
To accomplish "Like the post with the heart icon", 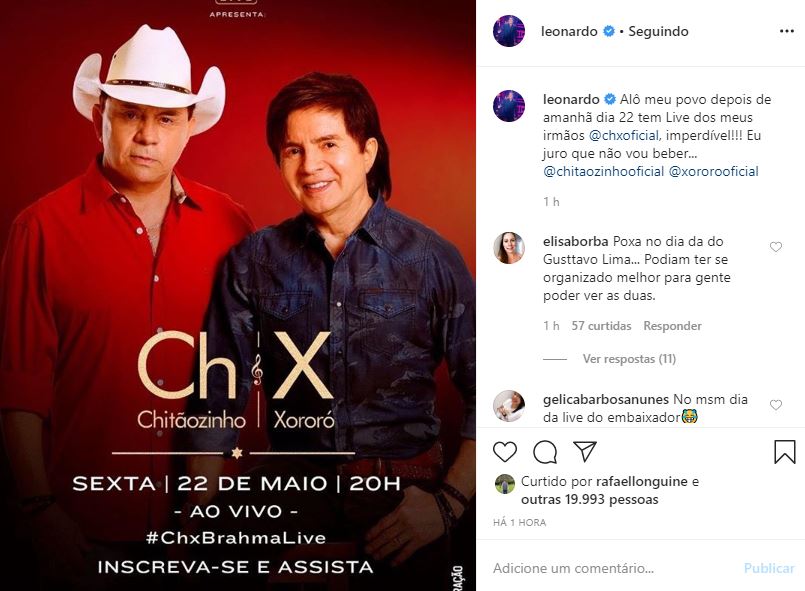I will [505, 452].
